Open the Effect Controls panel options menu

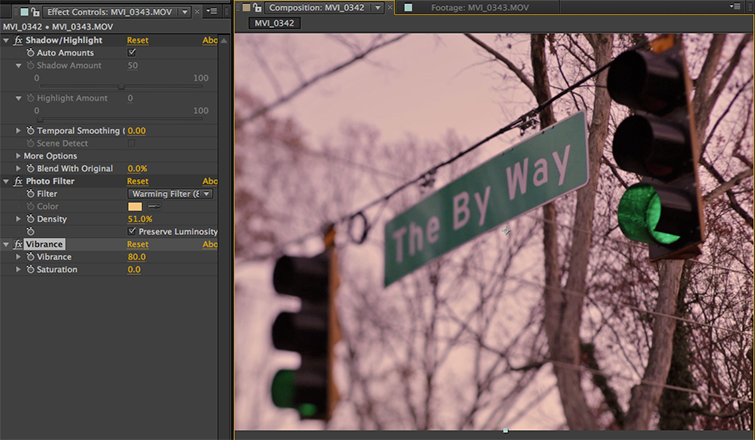tap(213, 9)
